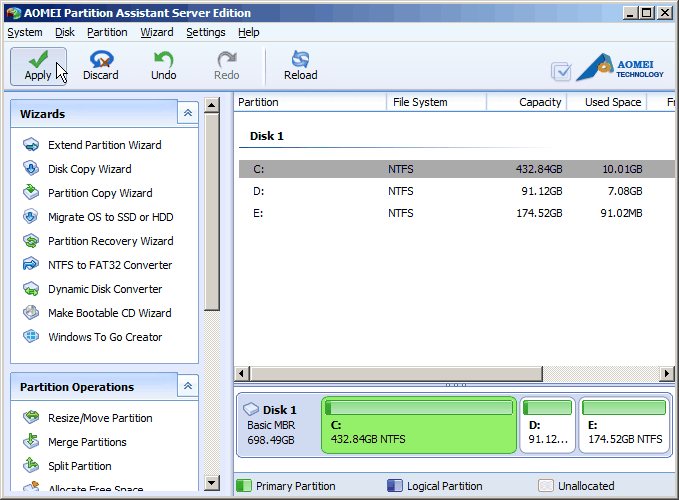Click the Extend Partition Wizard icon
The width and height of the screenshot is (679, 500).
pos(31,145)
